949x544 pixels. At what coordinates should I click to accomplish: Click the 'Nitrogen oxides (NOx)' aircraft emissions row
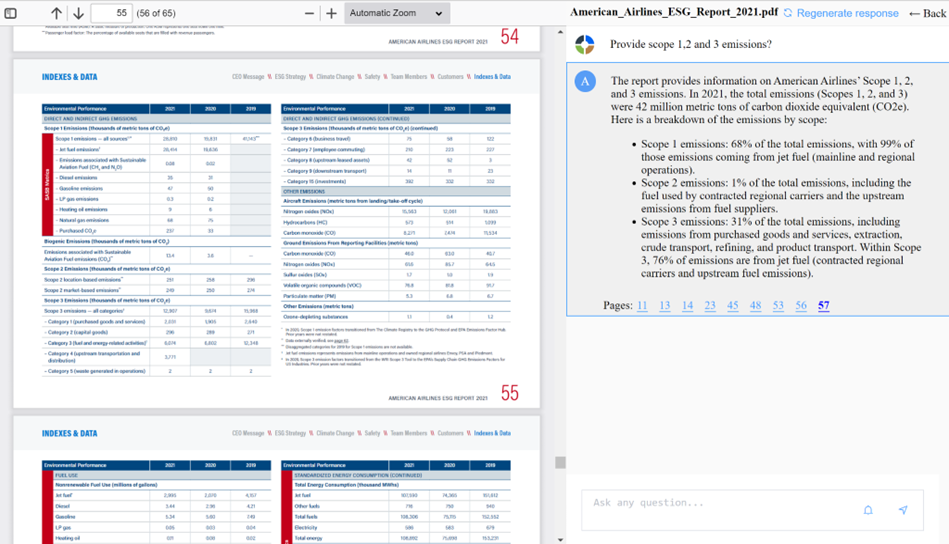point(396,212)
